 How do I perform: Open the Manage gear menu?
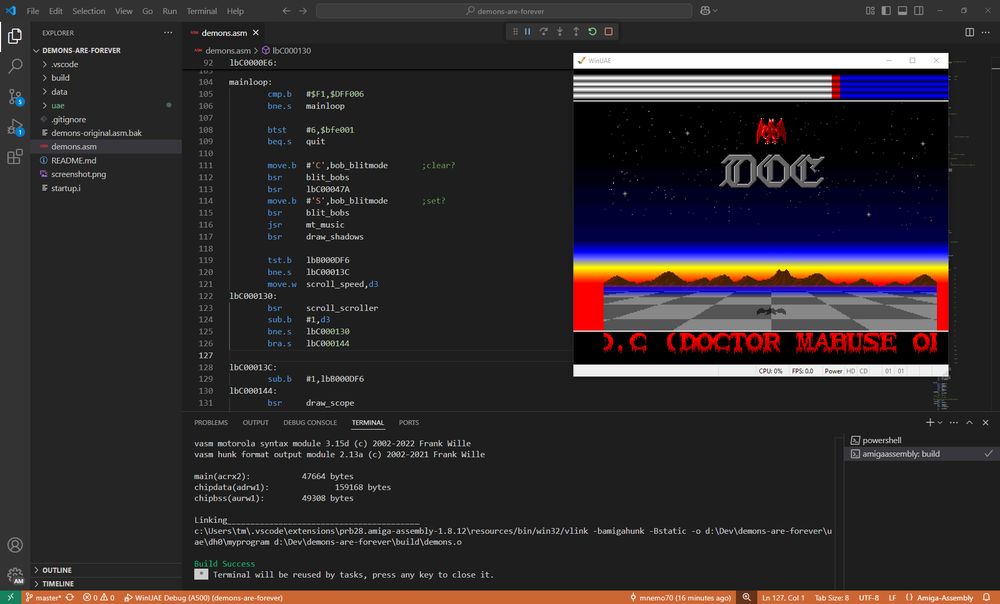click(x=15, y=575)
